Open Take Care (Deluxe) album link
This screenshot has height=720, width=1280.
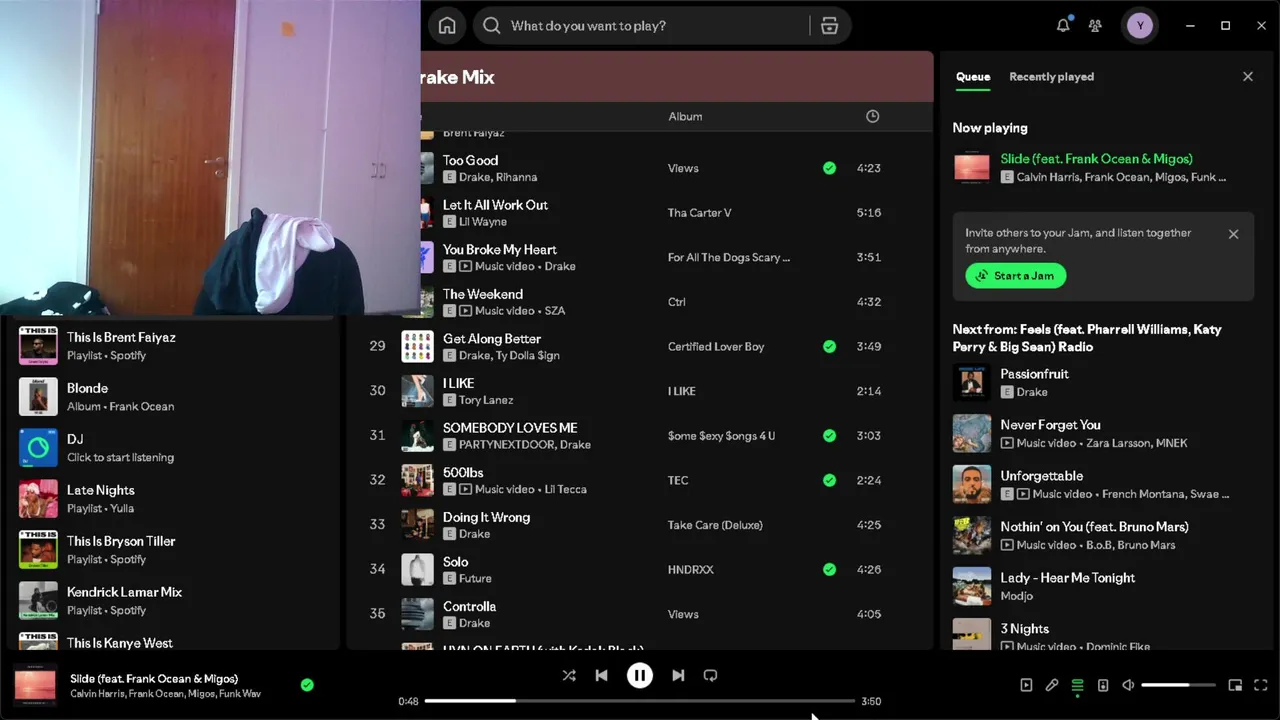coord(714,525)
